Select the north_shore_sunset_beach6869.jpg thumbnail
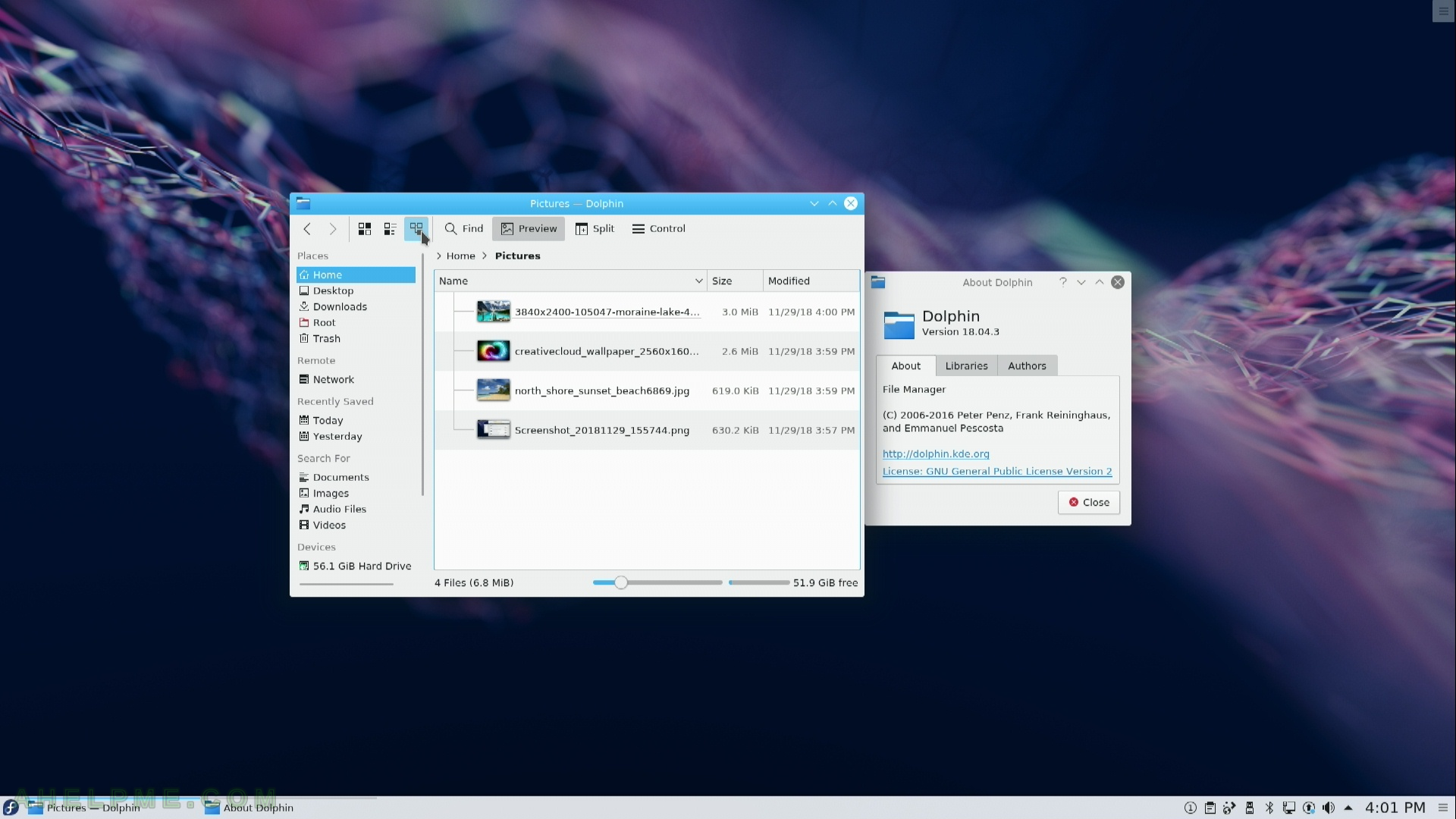Screen dimensions: 1456x819 tap(493, 391)
